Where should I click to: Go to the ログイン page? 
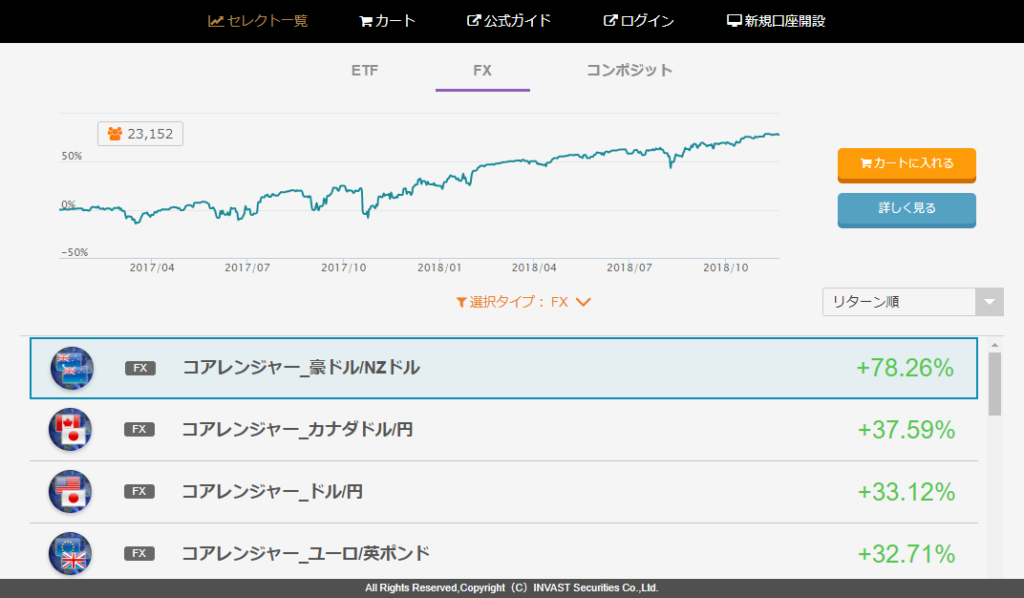click(x=639, y=21)
